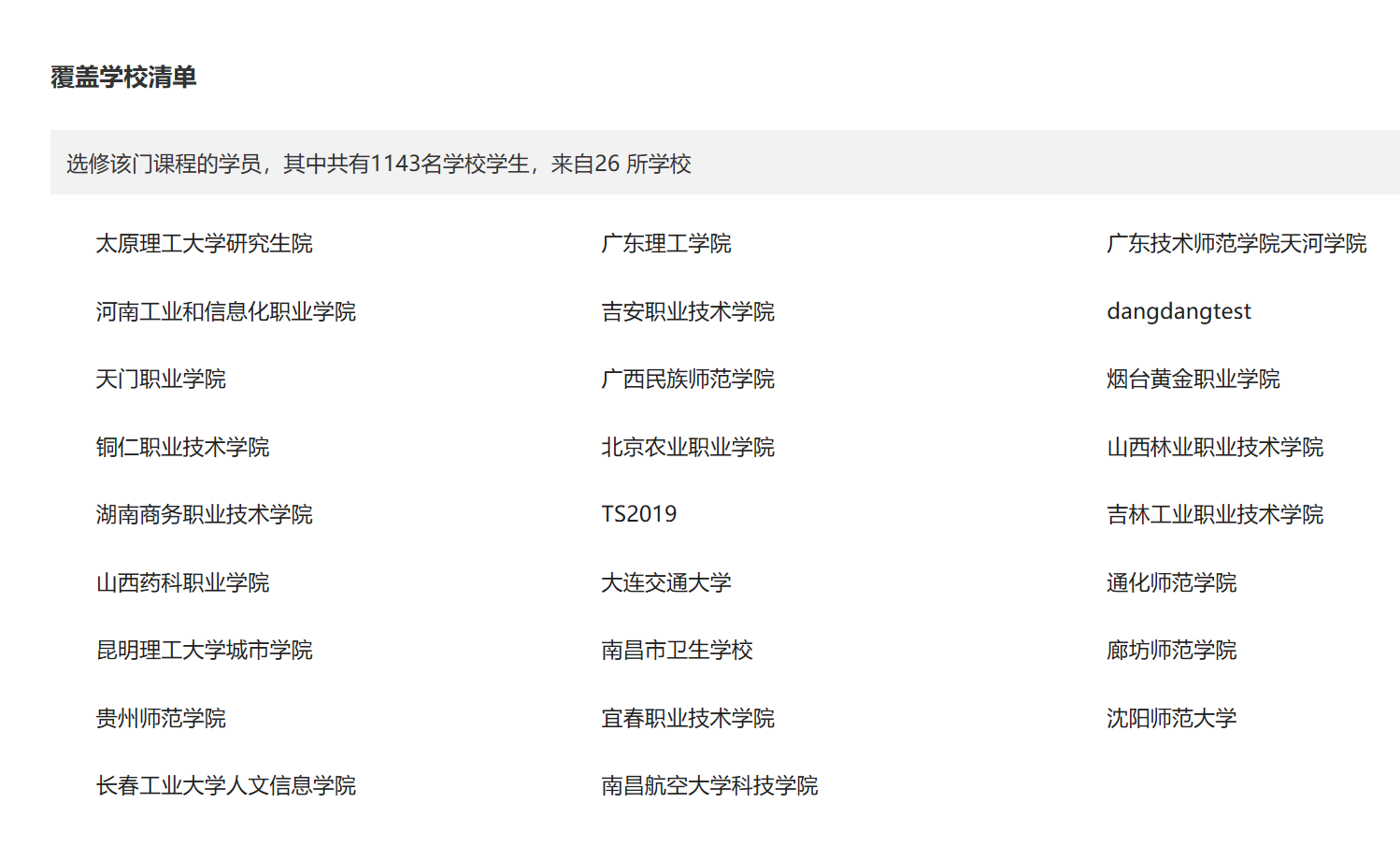
Task: Select 广东理工学院 from the list
Action: [x=665, y=244]
